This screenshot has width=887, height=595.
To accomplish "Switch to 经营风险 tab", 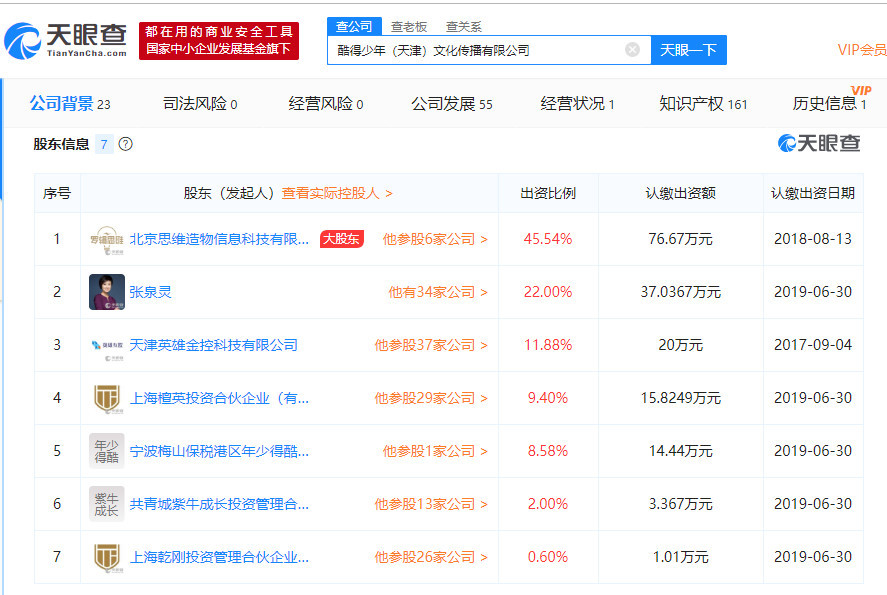I will [325, 104].
